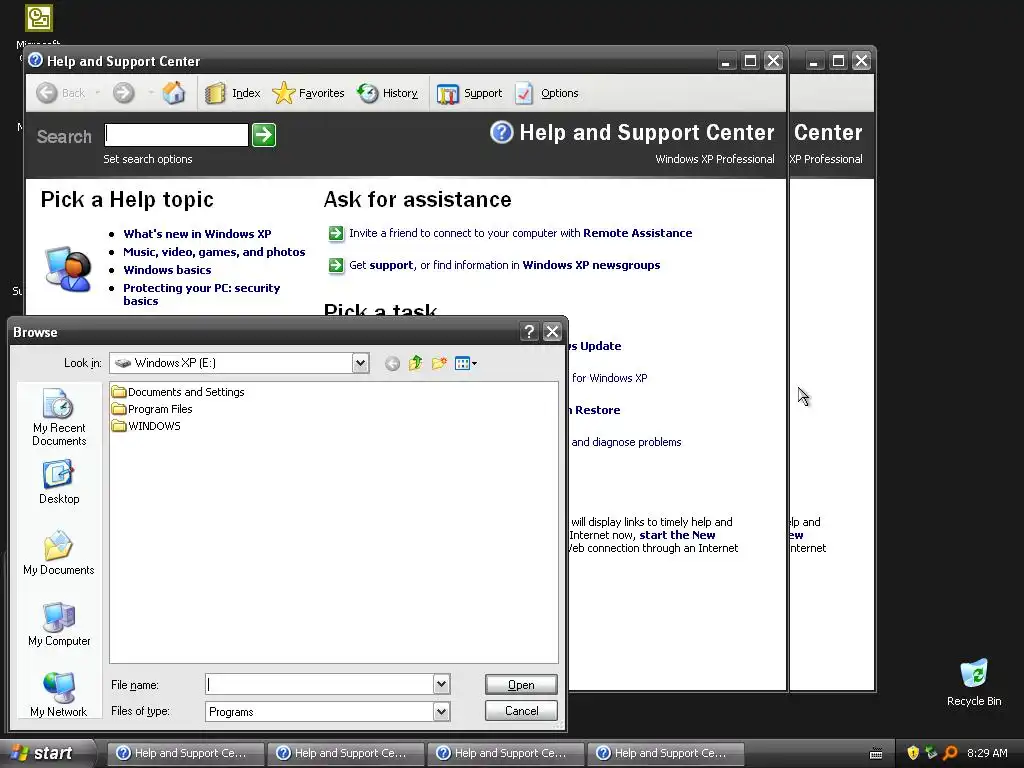Click the Up One Level folder icon

(x=415, y=363)
